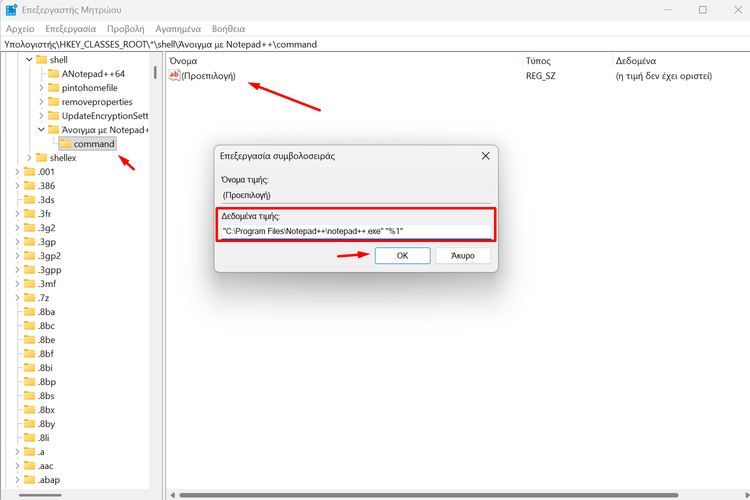Screen dimensions: 750x500
Task: Collapse the shell tree node
Action: tap(29, 60)
